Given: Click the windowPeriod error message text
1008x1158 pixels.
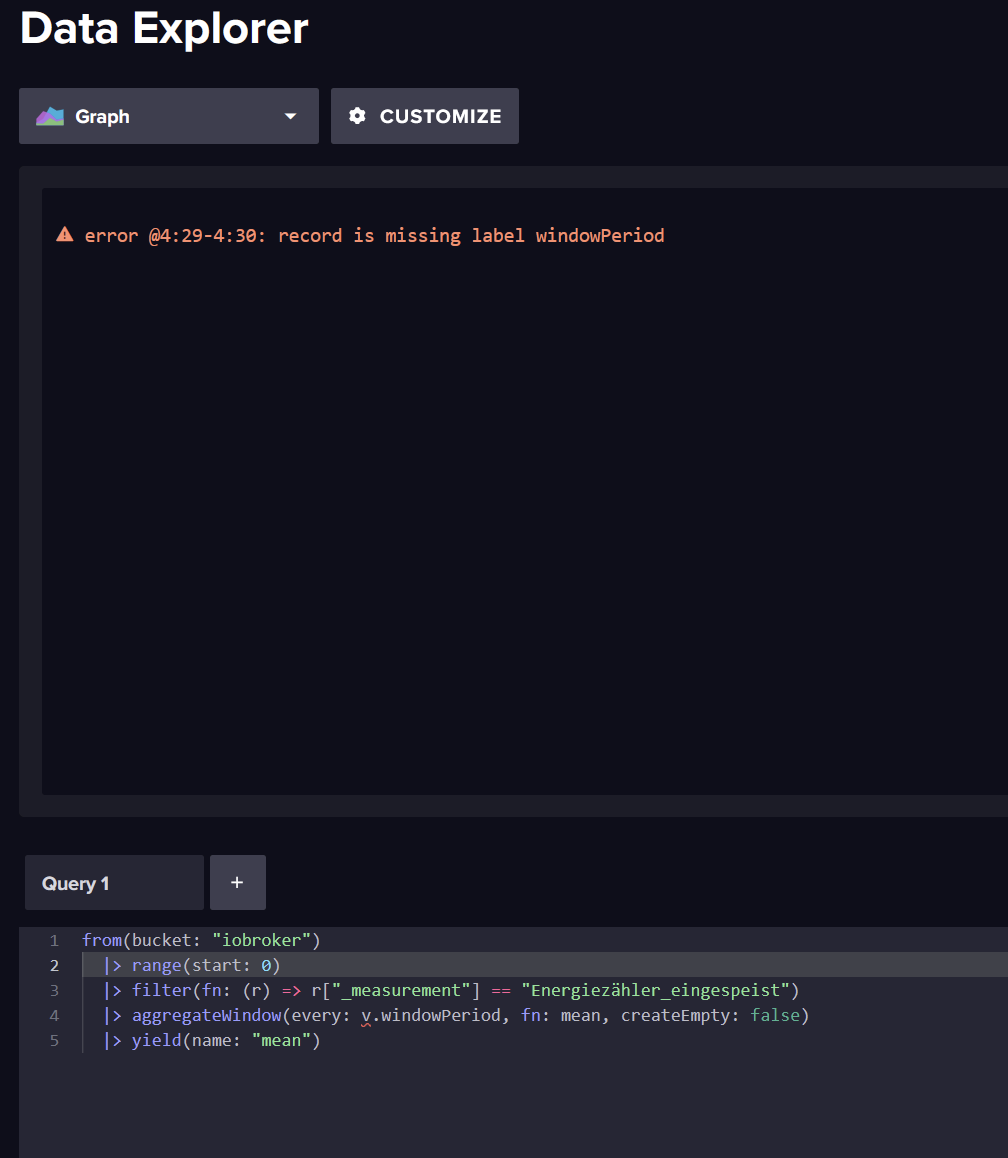Looking at the screenshot, I should pyautogui.click(x=374, y=236).
